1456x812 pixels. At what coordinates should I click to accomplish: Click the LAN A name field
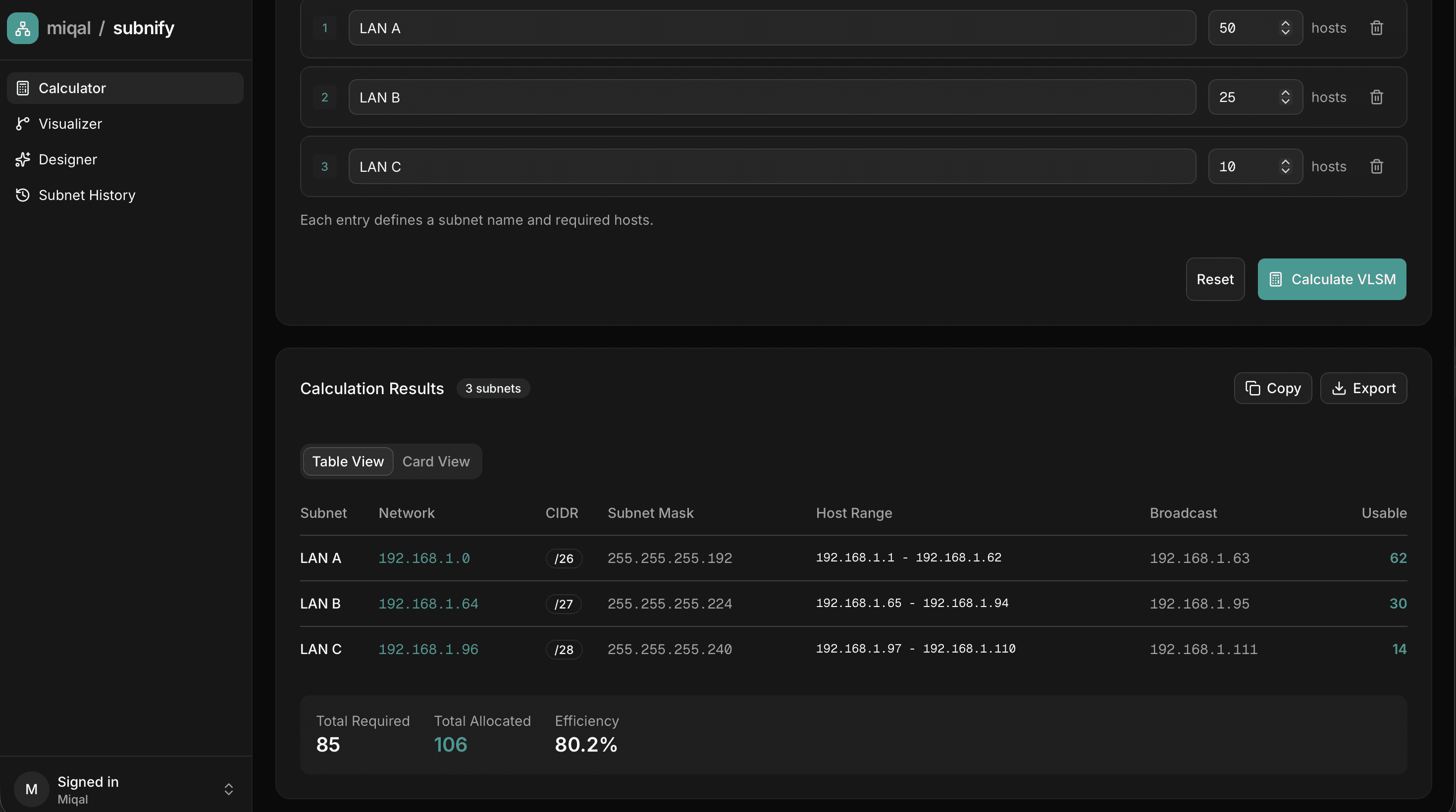tap(772, 28)
